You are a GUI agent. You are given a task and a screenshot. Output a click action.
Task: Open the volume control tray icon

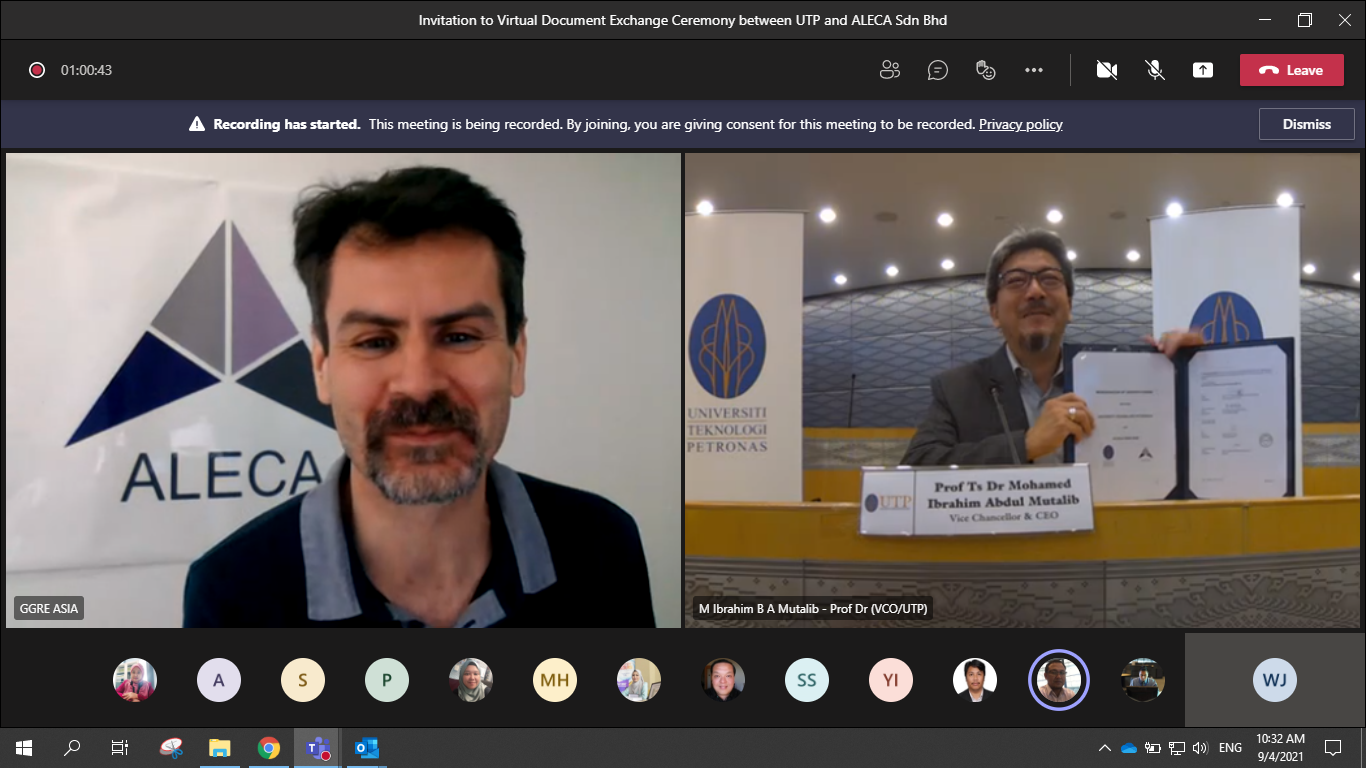pyautogui.click(x=1201, y=748)
